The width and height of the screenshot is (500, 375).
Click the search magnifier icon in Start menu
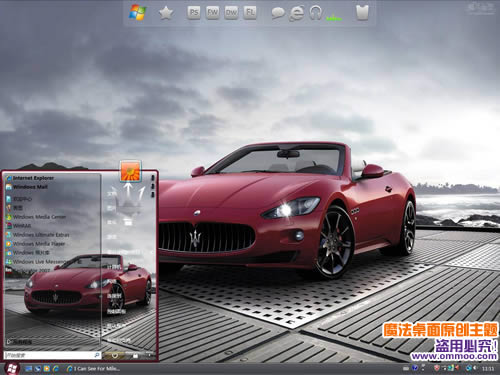(x=97, y=355)
